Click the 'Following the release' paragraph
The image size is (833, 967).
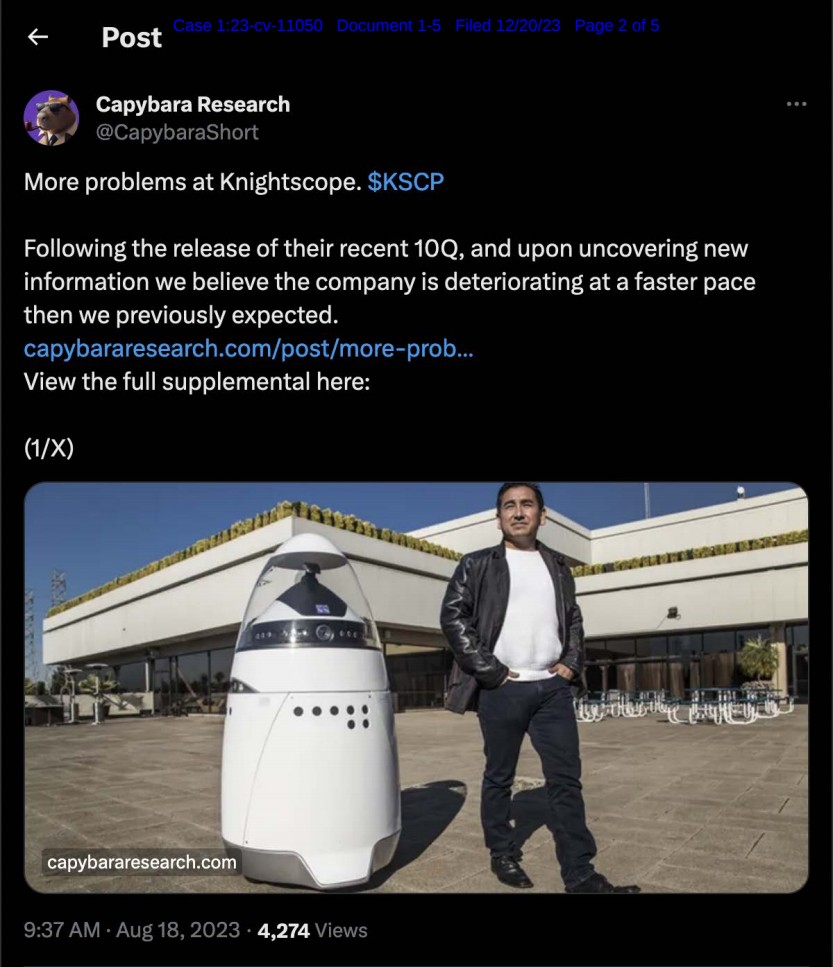pyautogui.click(x=390, y=282)
